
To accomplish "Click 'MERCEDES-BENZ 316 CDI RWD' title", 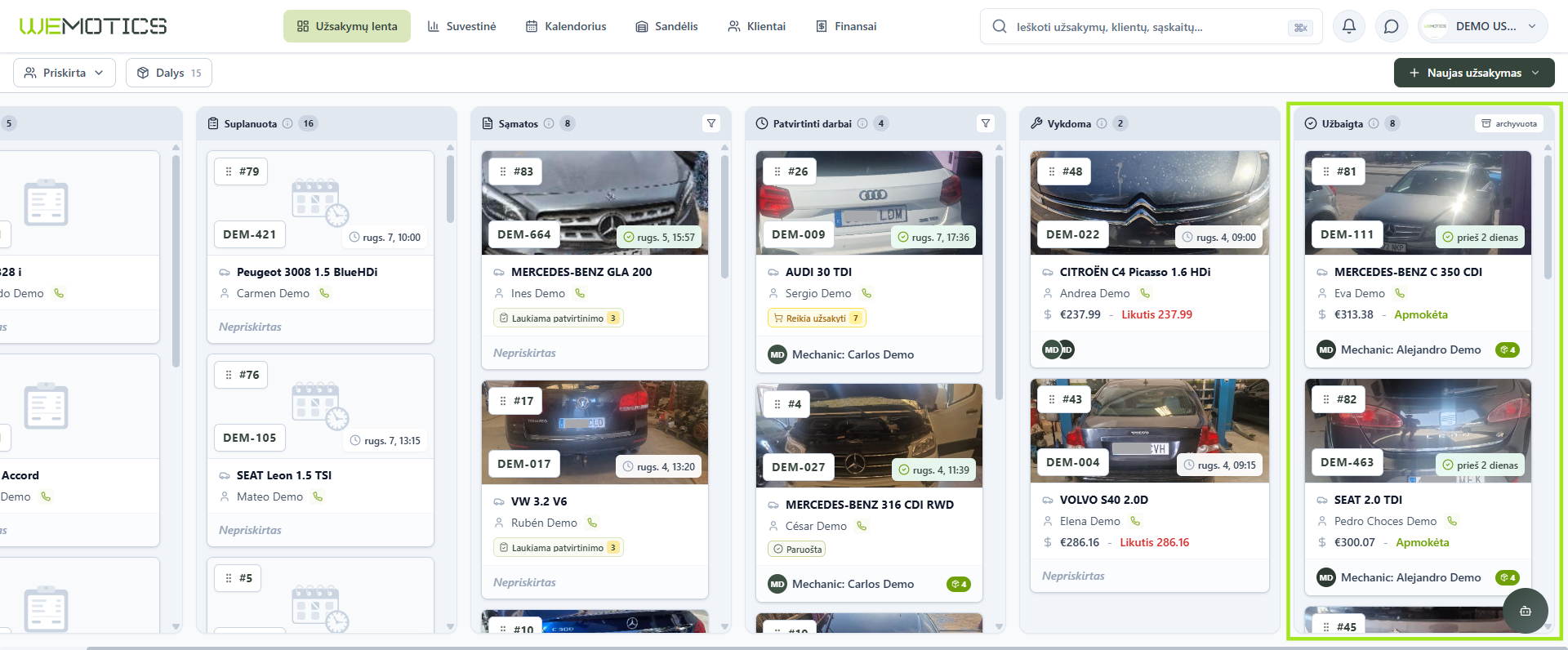I will 870,505.
